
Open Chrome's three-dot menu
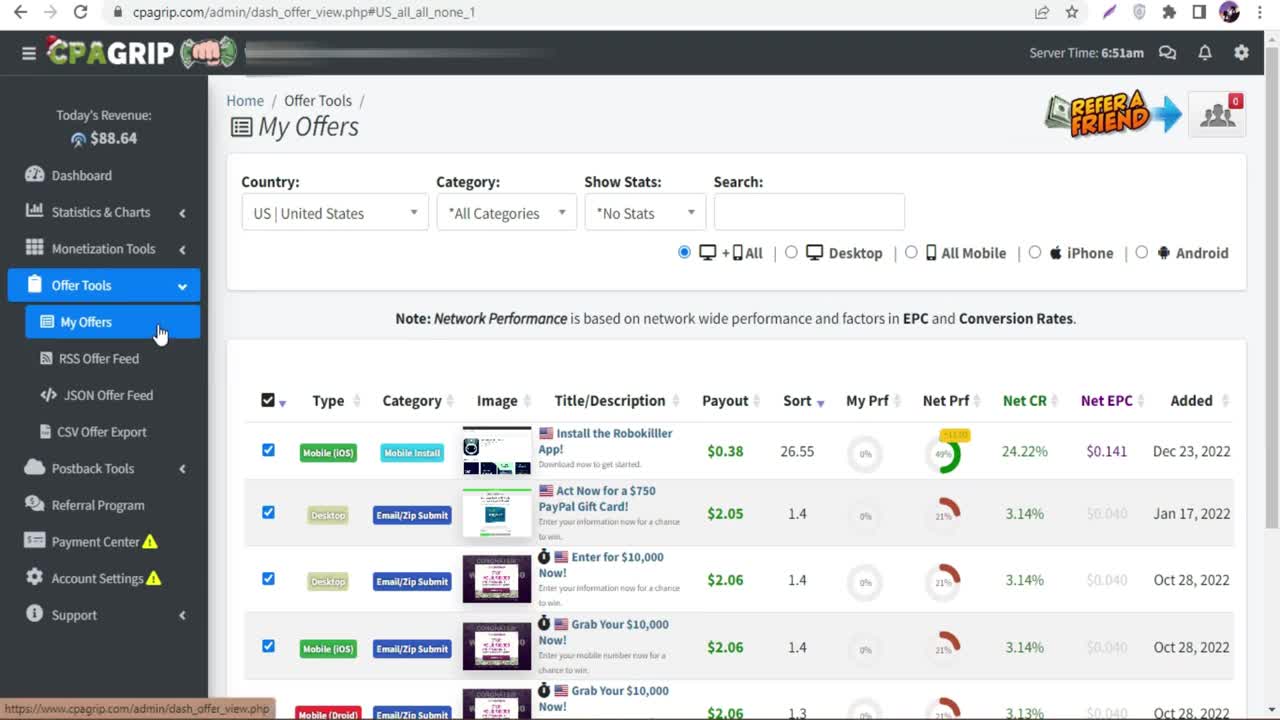tap(1260, 12)
